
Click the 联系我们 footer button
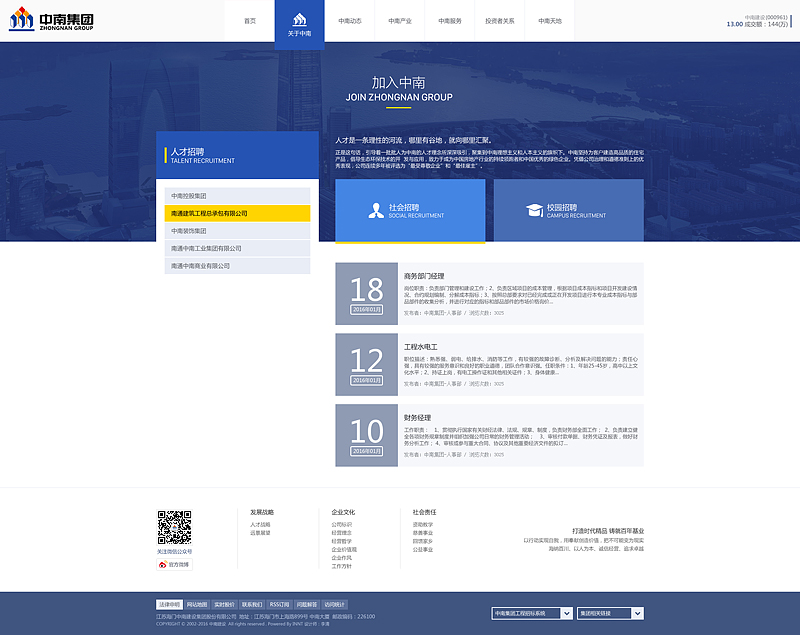(x=252, y=604)
